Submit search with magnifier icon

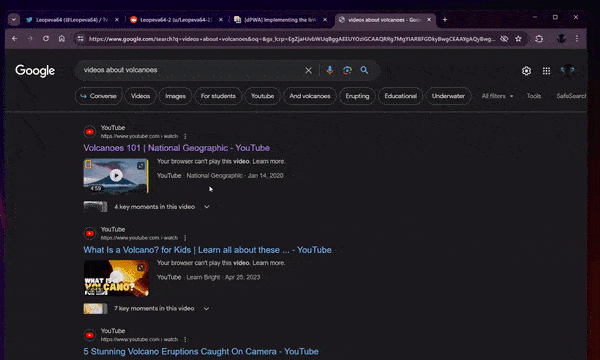pyautogui.click(x=364, y=70)
